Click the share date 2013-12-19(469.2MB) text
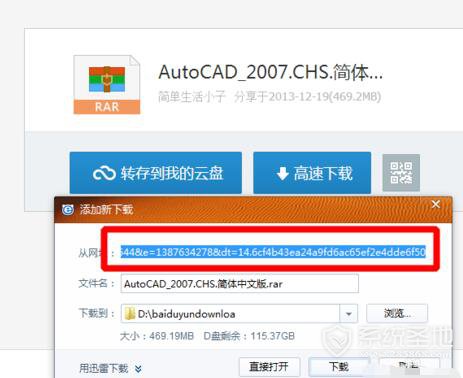This screenshot has width=463, height=378. (325, 97)
